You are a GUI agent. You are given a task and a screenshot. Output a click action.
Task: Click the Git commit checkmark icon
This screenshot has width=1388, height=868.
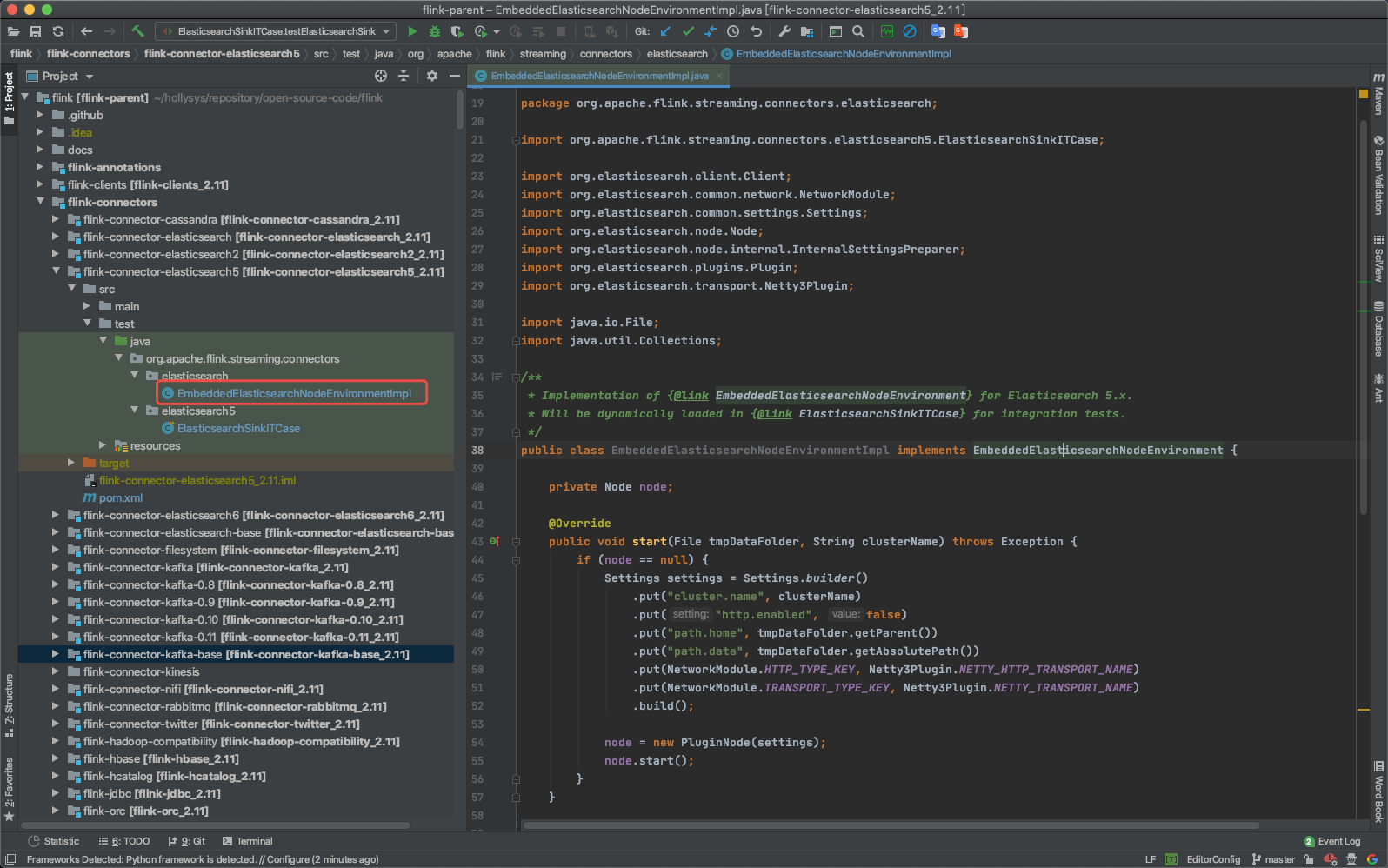tap(688, 31)
